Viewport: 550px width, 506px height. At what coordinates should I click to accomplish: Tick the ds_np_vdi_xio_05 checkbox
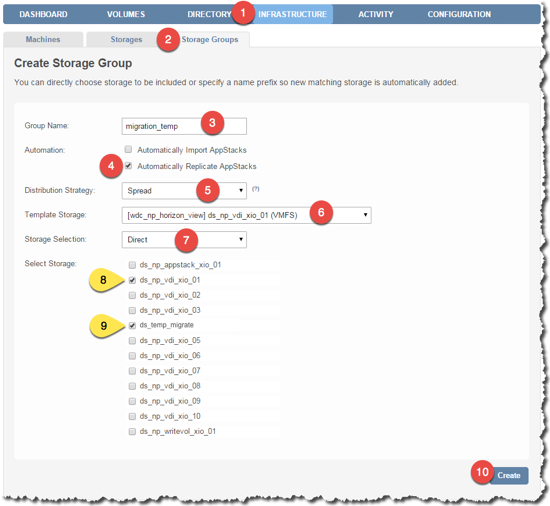pos(132,340)
